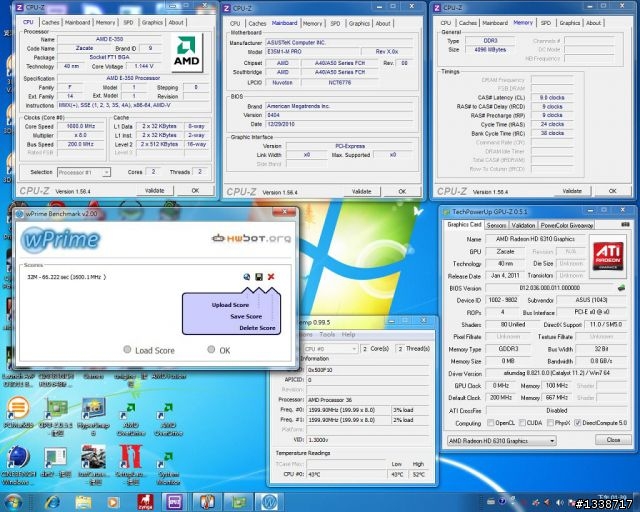Click Validate in the CPU-Z processor window
Image resolution: width=640 pixels, height=512 pixels.
click(x=155, y=191)
